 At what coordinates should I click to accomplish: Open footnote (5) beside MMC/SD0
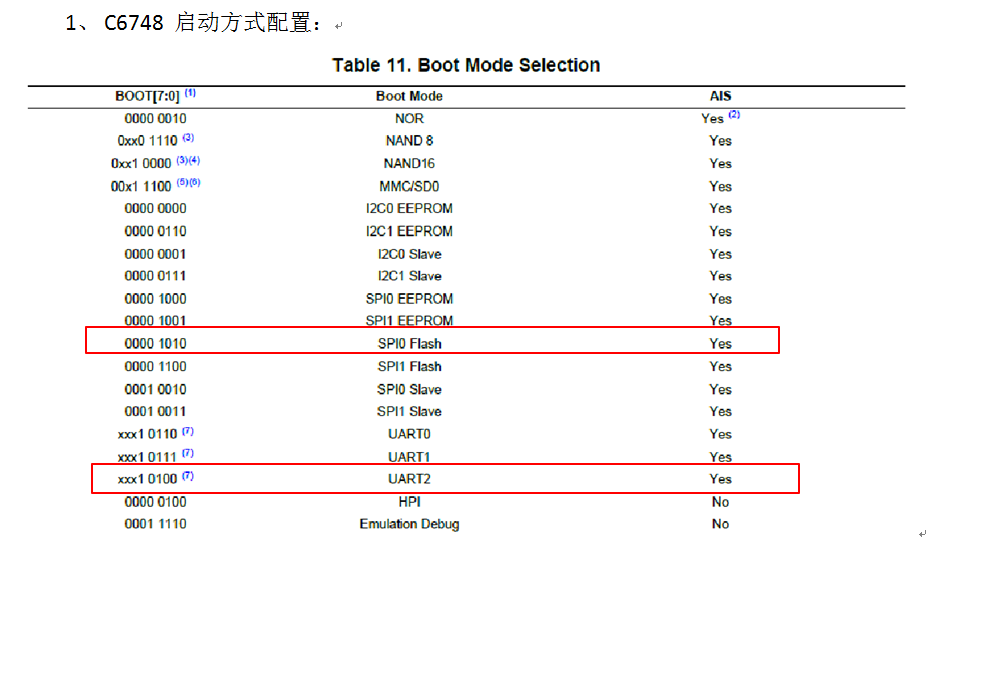[182, 183]
